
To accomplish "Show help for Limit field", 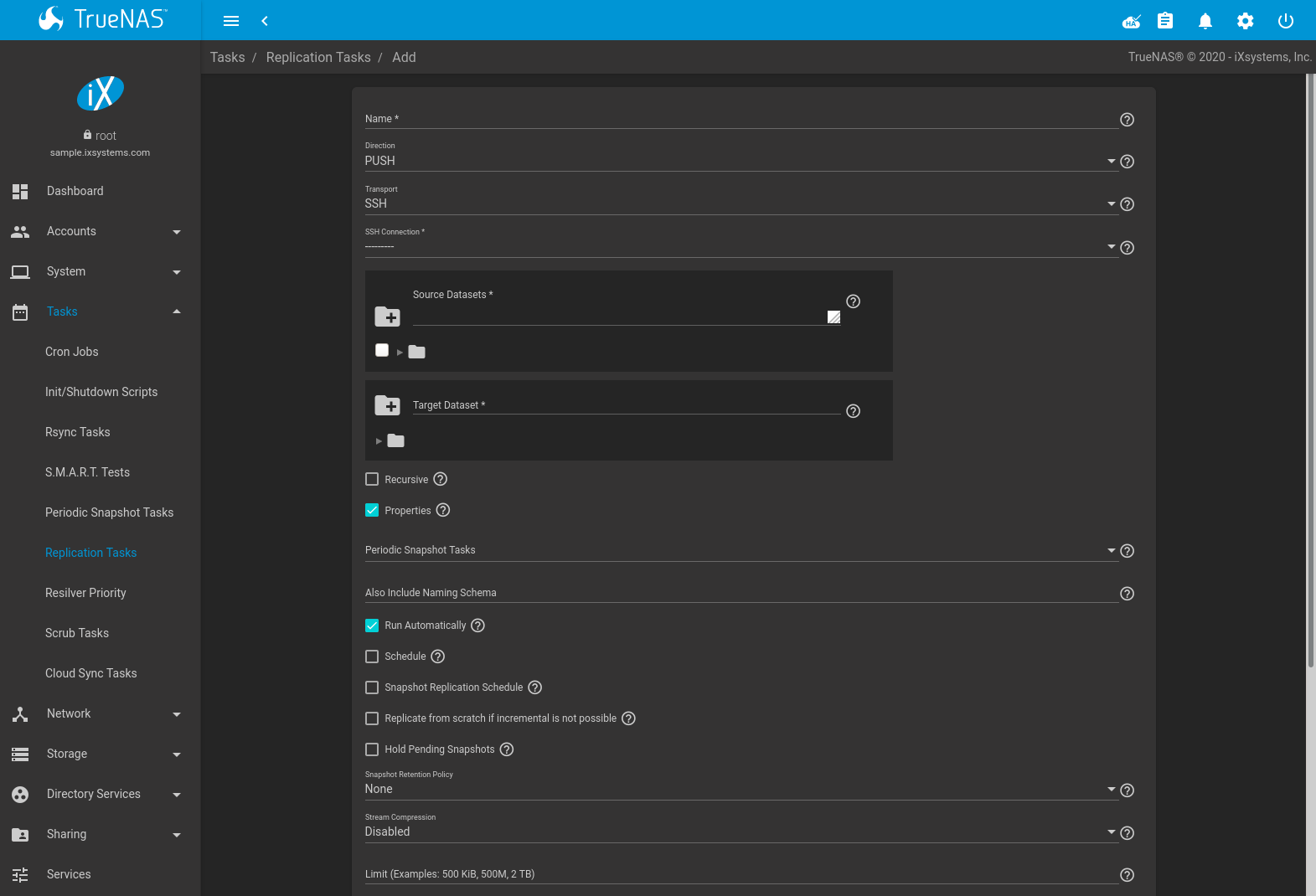I will tap(1128, 875).
